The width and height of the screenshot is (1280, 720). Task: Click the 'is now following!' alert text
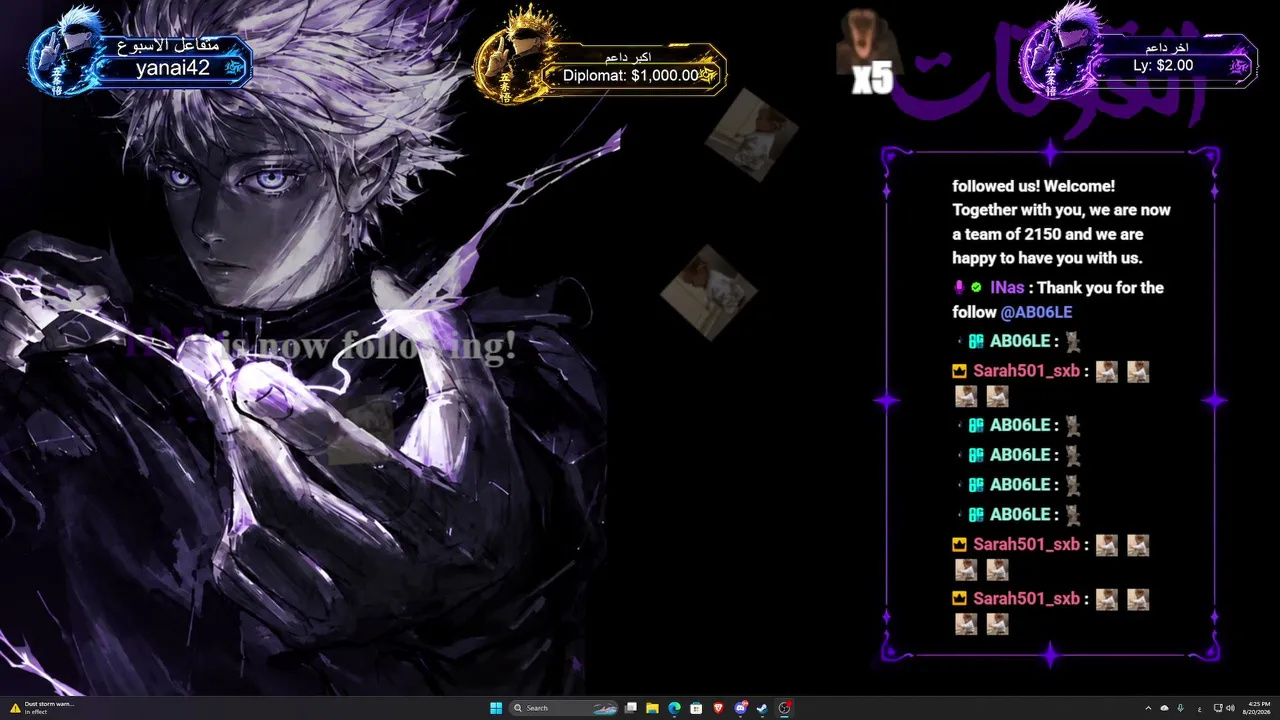368,346
